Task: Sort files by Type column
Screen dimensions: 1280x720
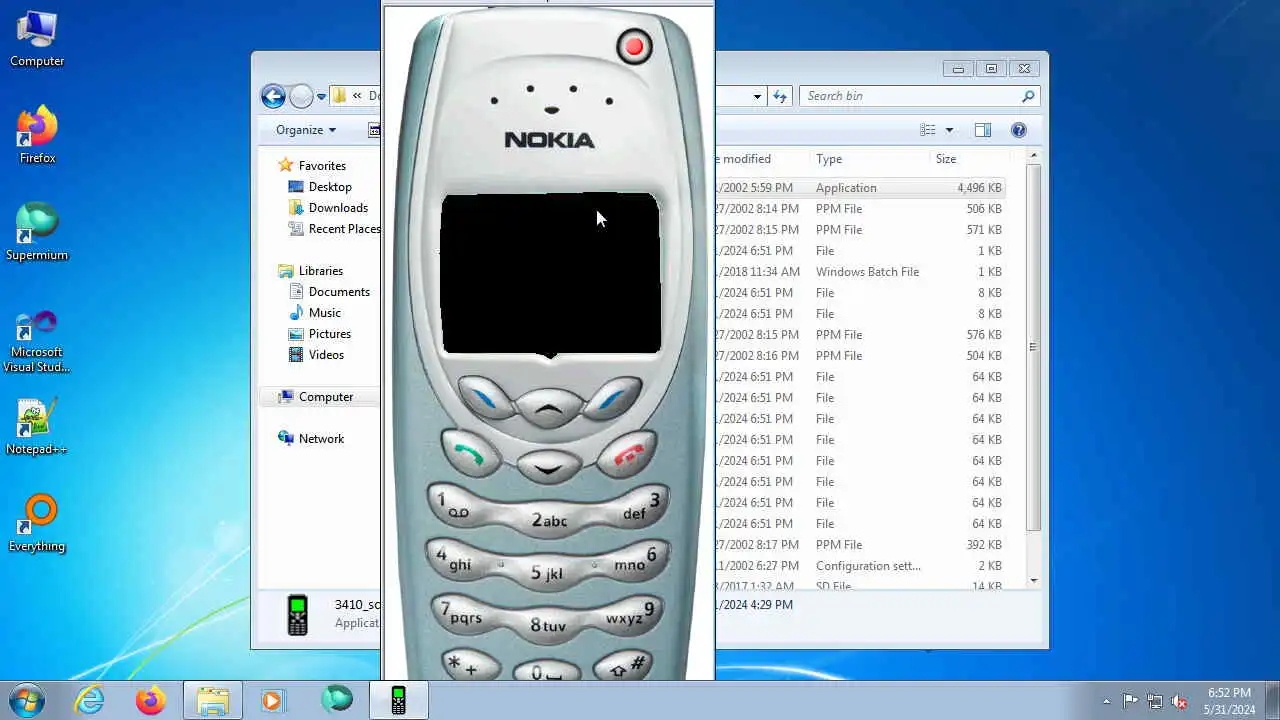Action: [829, 159]
